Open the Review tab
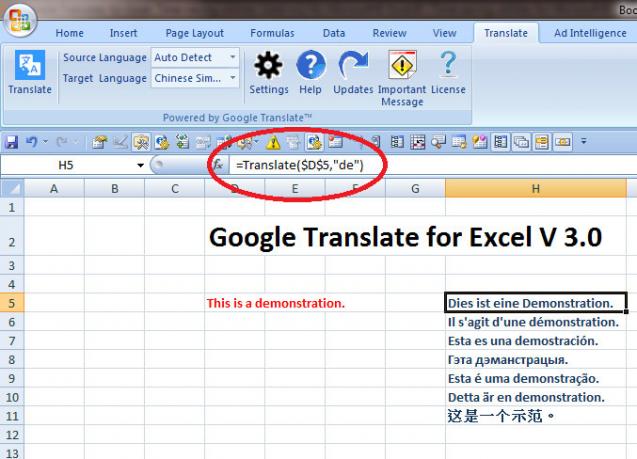637x459 pixels. (x=390, y=33)
